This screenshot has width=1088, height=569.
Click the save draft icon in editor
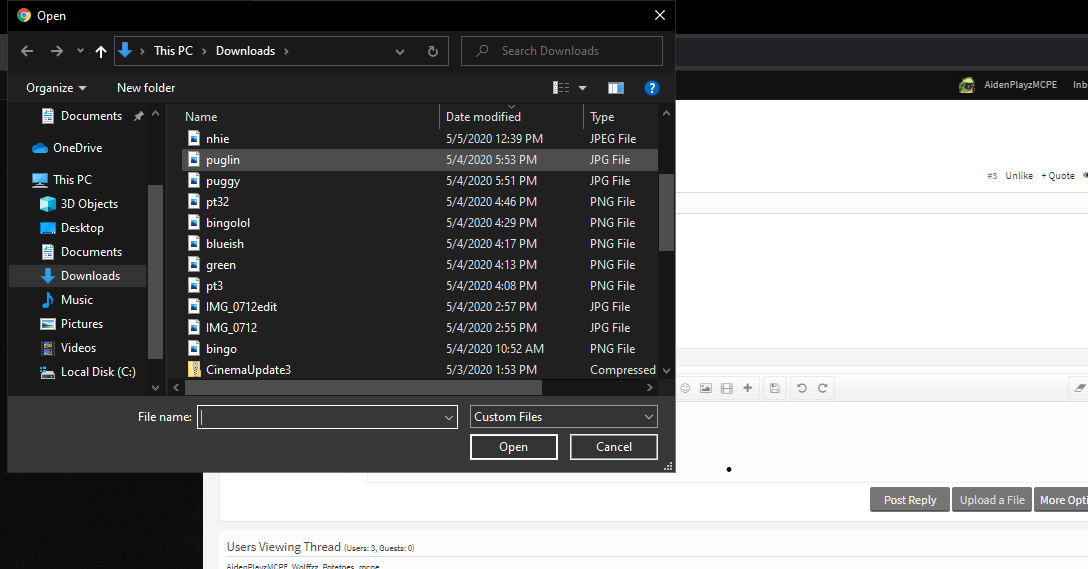(x=774, y=388)
